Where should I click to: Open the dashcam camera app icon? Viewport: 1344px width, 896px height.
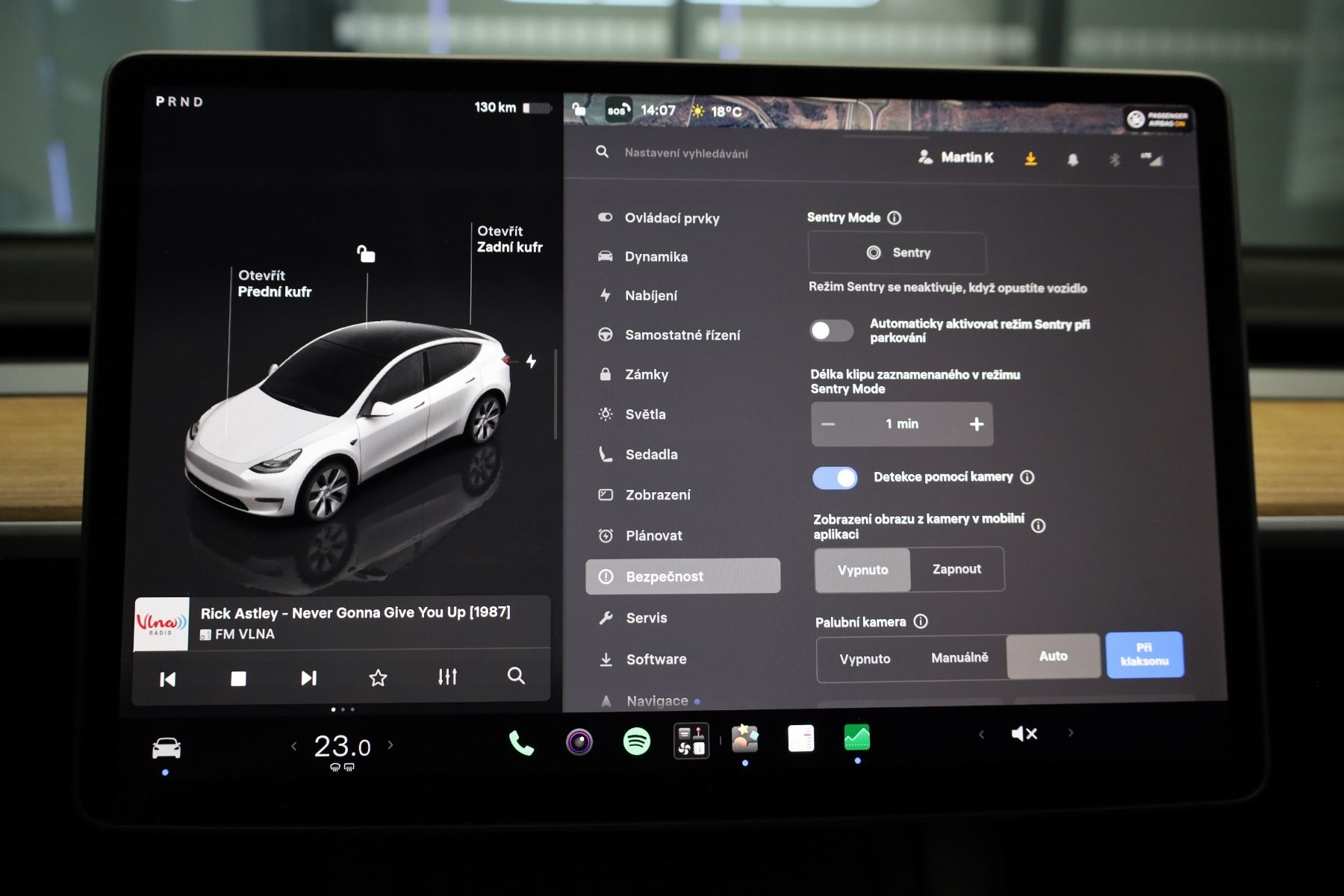pyautogui.click(x=579, y=742)
